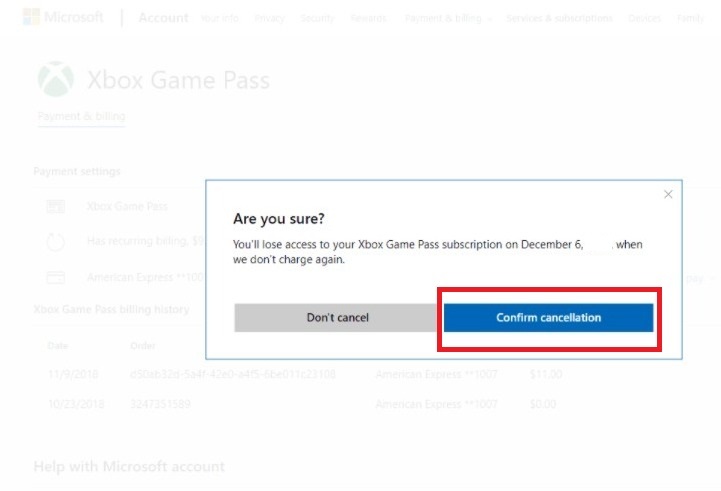Image resolution: width=721 pixels, height=491 pixels.
Task: Select the Rewards navigation item
Action: (368, 19)
